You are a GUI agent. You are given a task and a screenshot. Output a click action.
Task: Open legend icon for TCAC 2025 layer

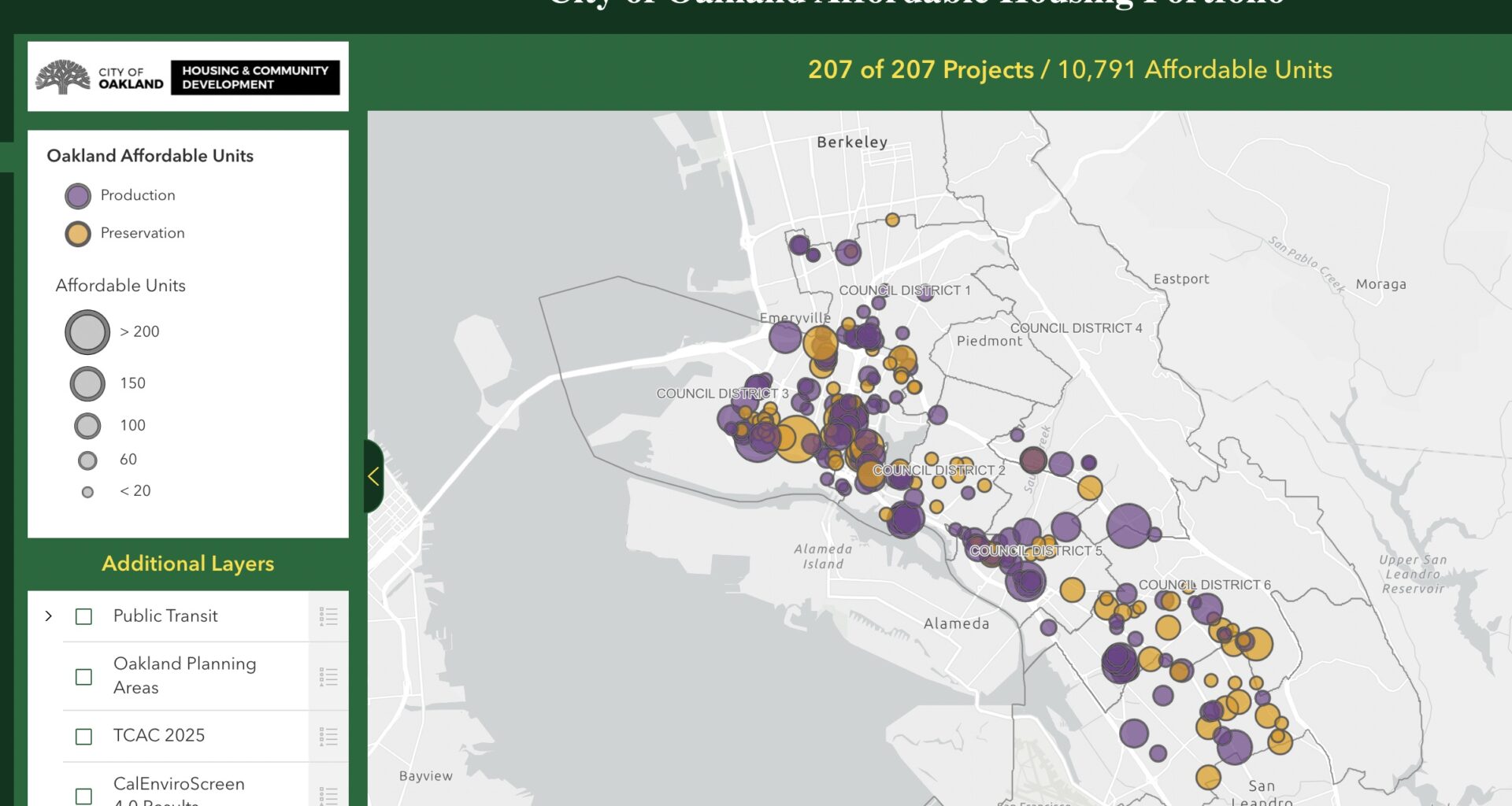click(x=328, y=737)
